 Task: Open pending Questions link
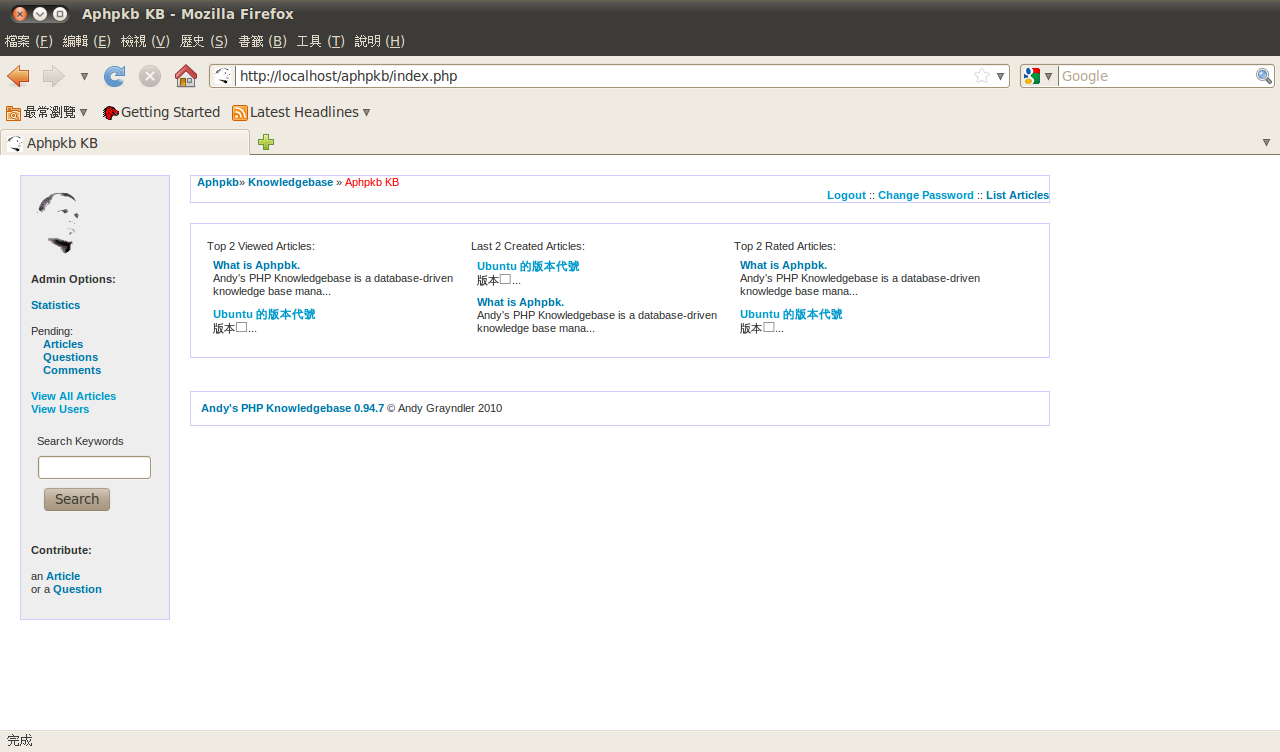click(x=70, y=357)
